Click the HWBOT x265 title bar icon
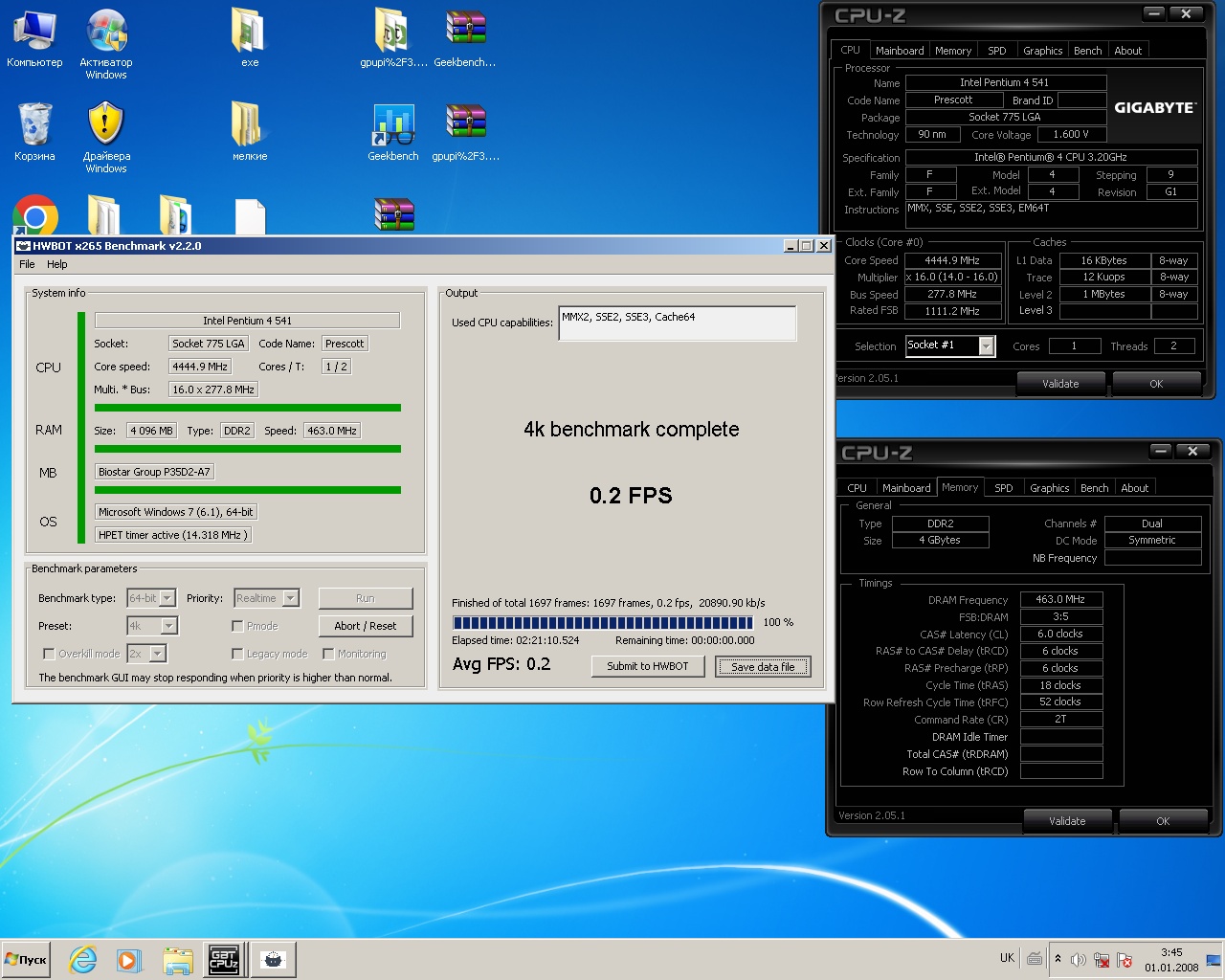This screenshot has width=1225, height=980. 24,246
